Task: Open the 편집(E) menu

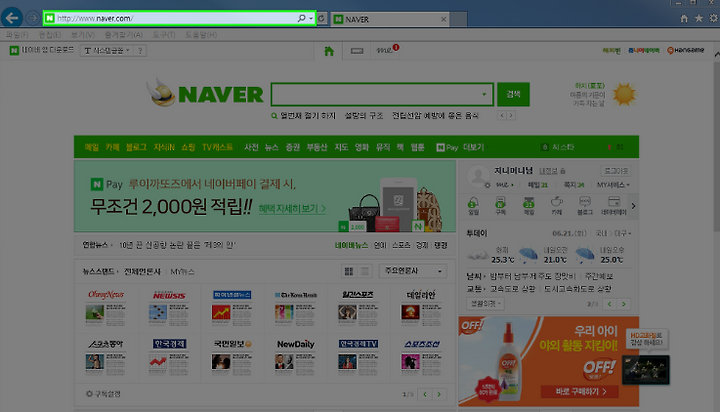Action: click(x=50, y=35)
